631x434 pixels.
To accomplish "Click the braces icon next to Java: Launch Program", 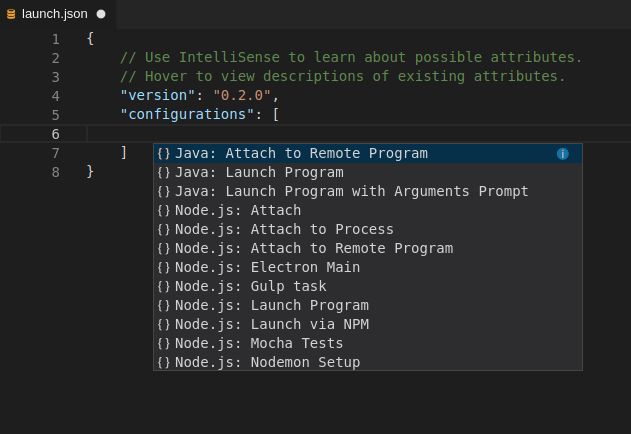I will coord(164,173).
